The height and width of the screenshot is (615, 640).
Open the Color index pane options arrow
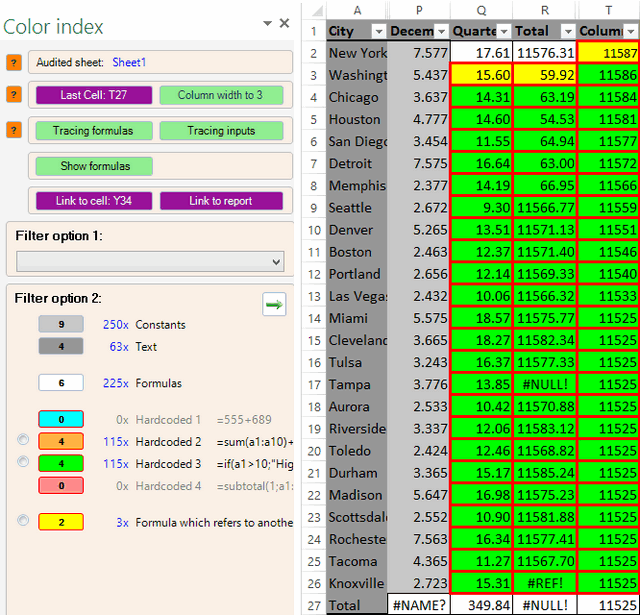coord(267,23)
